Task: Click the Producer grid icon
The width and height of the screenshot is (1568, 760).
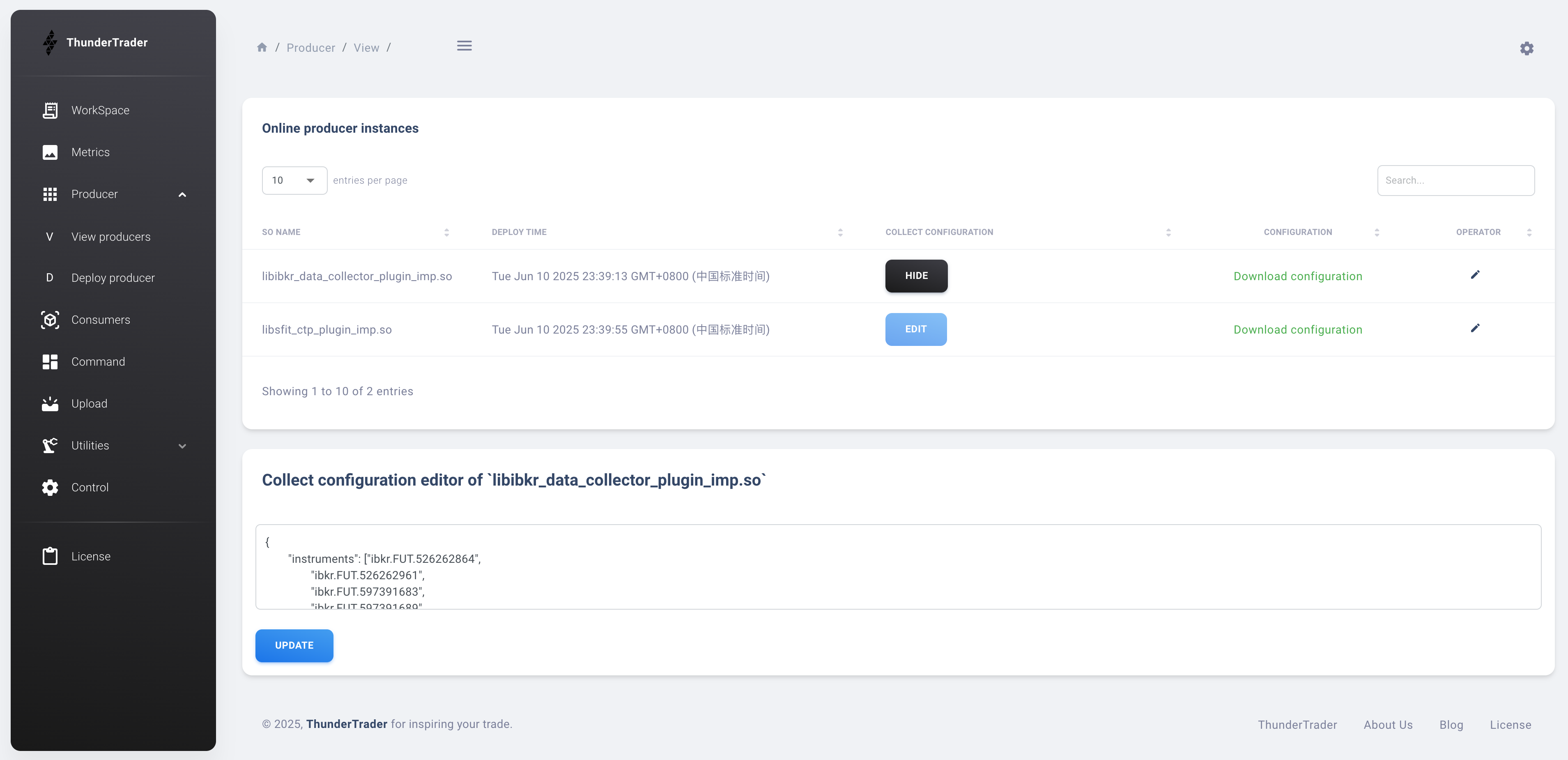Action: pos(50,194)
